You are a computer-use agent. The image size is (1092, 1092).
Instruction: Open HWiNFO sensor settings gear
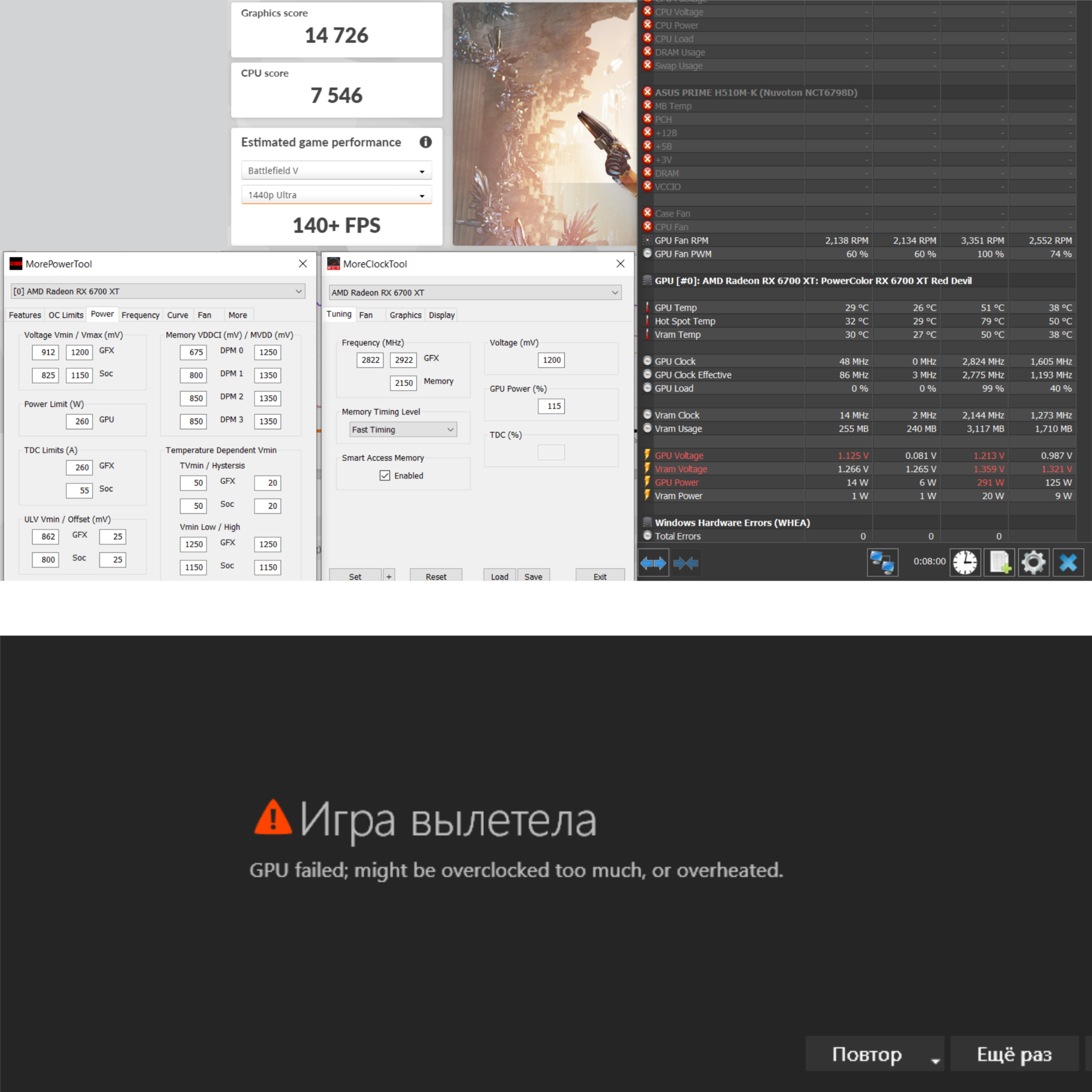(1034, 563)
